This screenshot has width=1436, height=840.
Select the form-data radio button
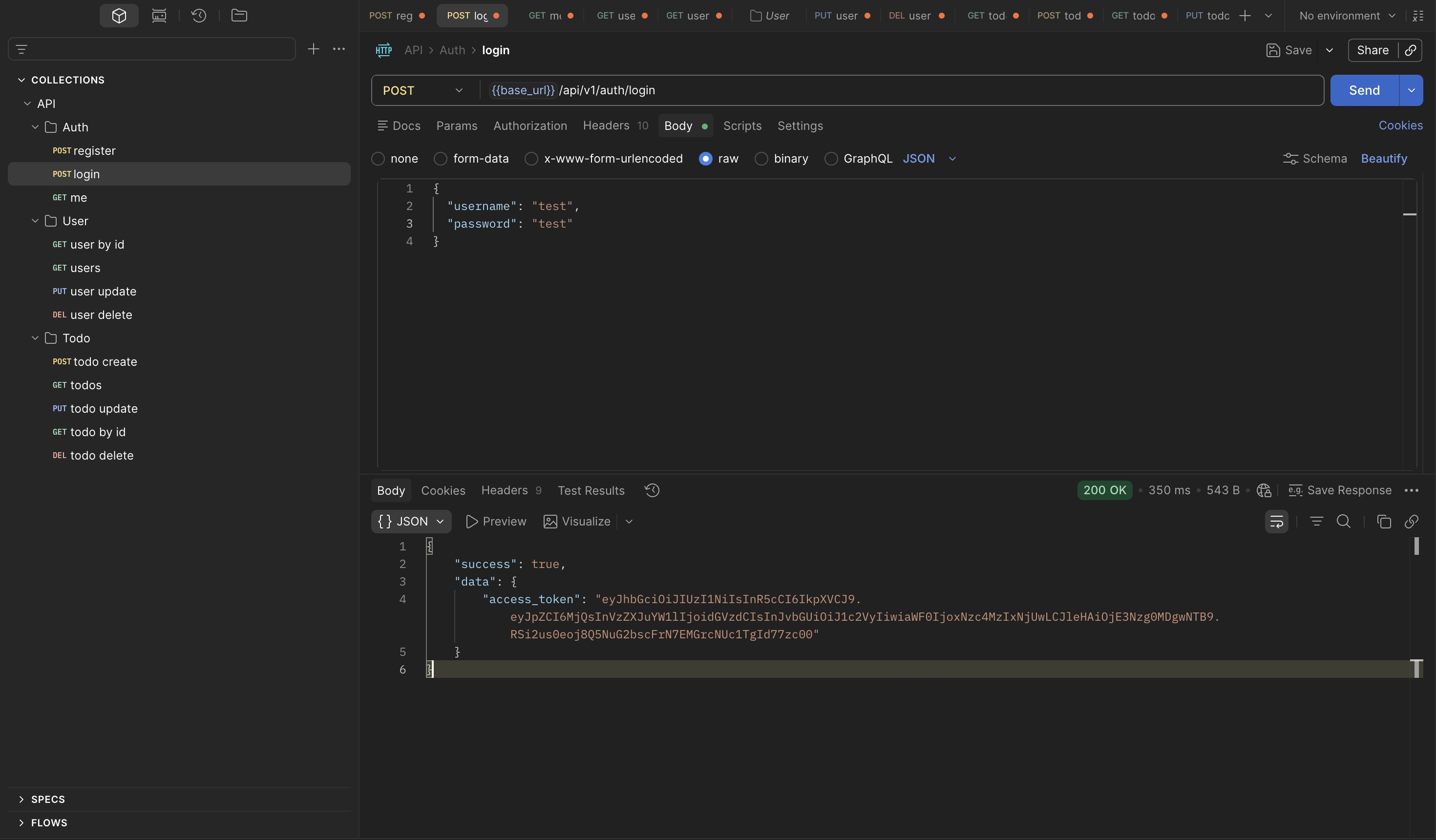pos(441,158)
